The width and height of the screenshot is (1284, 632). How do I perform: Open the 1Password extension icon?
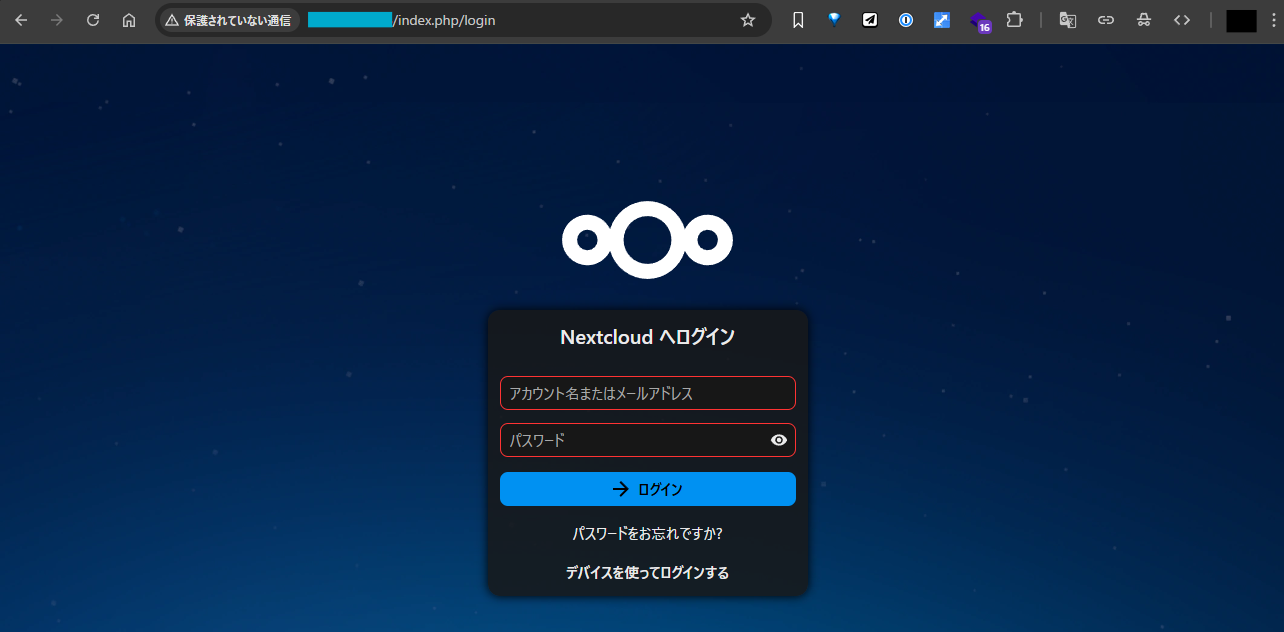(x=906, y=20)
